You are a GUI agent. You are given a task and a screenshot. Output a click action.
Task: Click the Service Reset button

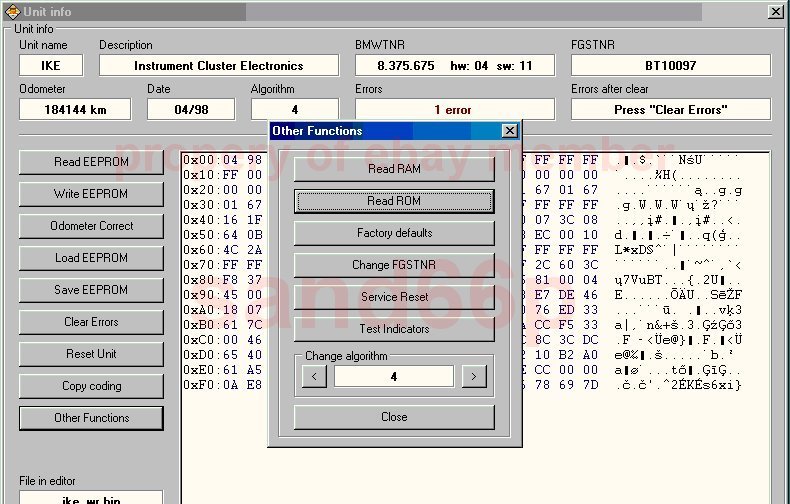click(x=394, y=297)
